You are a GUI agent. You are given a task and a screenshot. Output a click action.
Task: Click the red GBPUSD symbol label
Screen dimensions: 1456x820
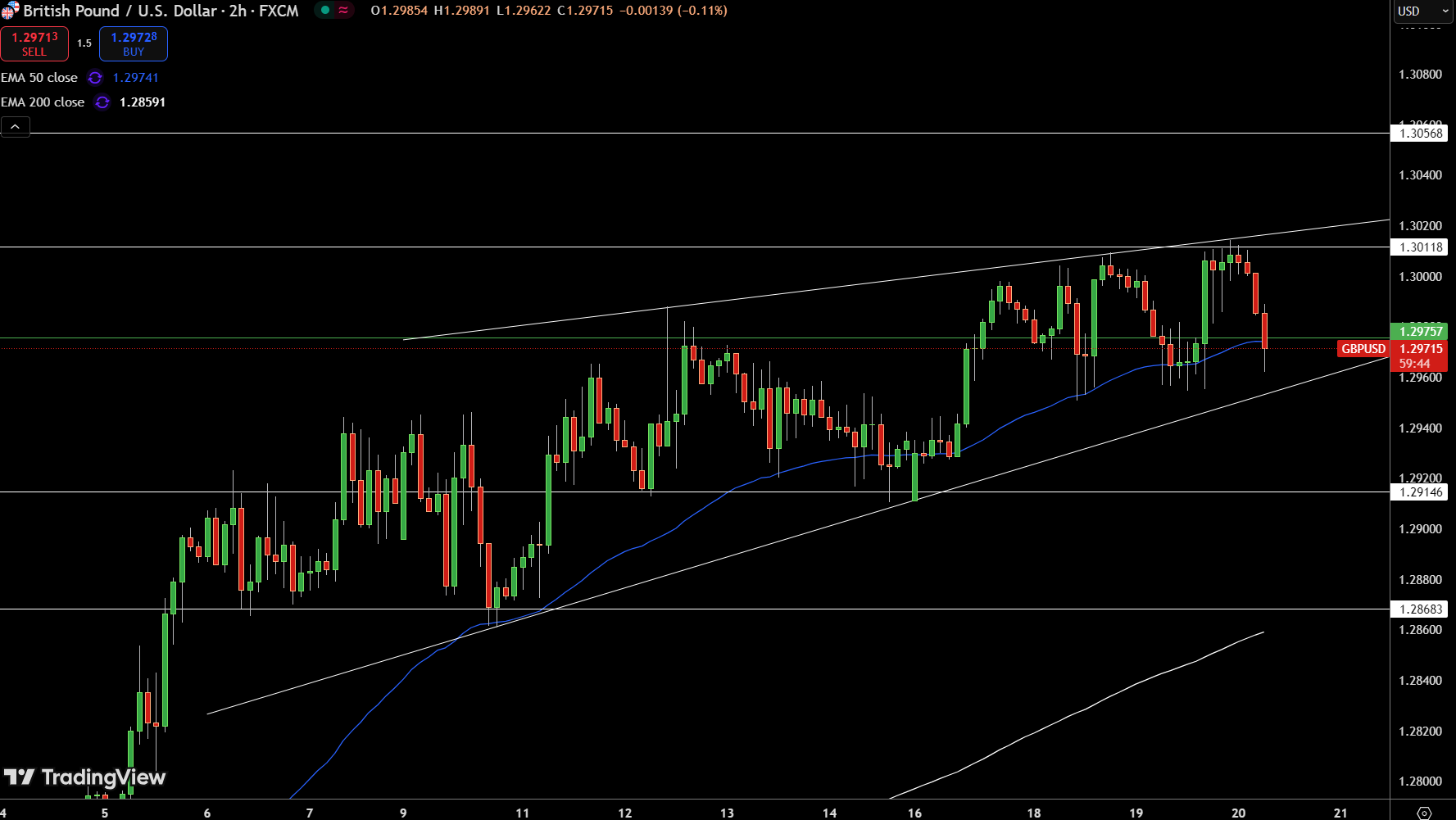[1363, 349]
